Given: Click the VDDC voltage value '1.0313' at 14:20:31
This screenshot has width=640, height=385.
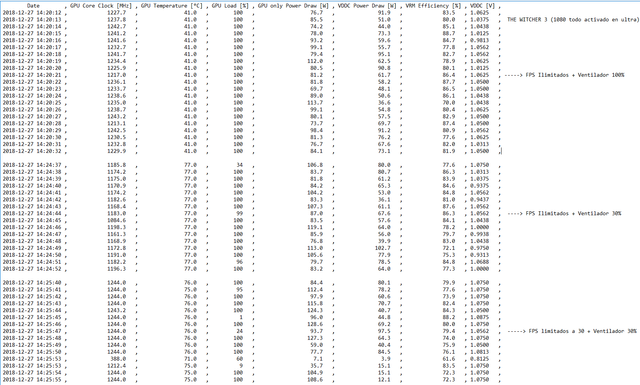Looking at the screenshot, I should tap(480, 144).
